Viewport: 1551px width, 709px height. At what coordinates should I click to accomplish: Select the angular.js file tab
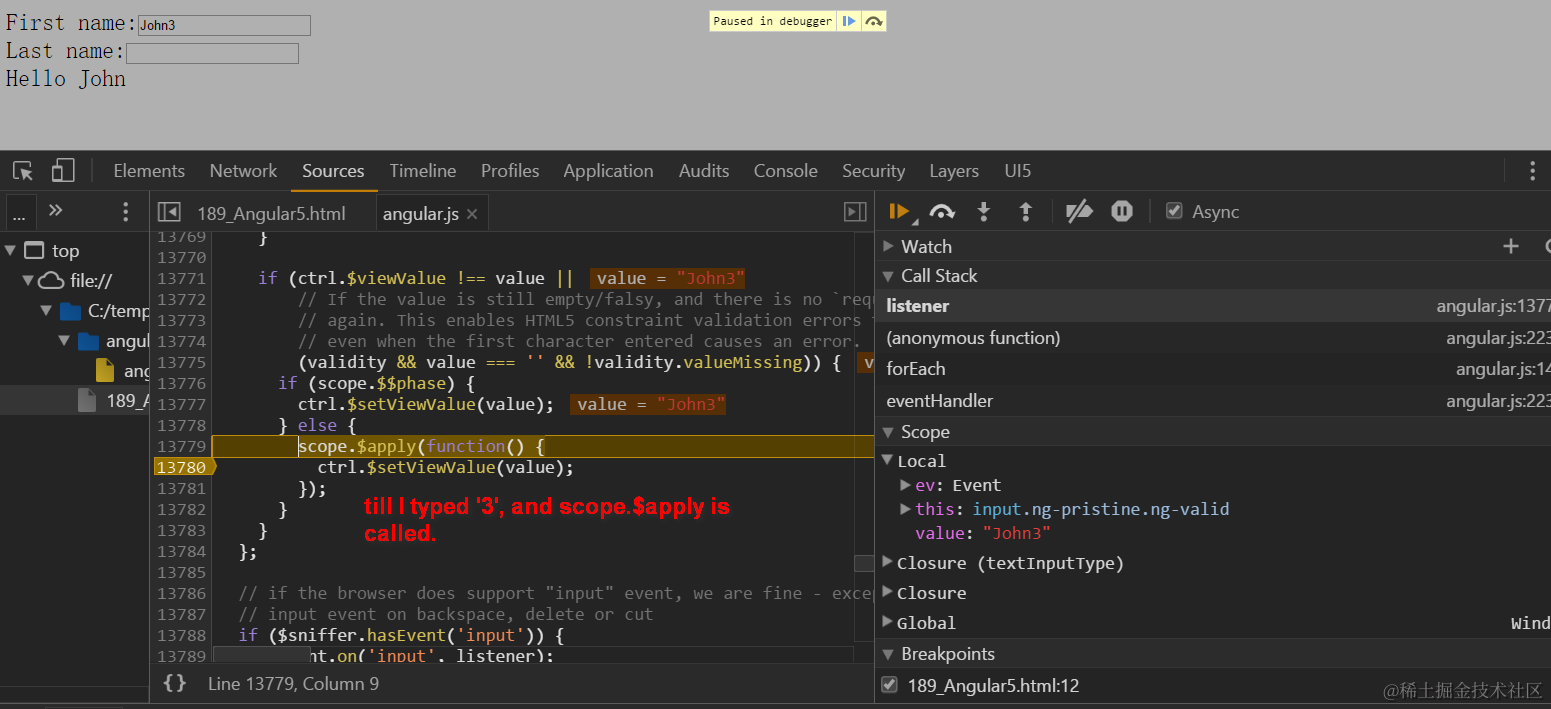420,214
